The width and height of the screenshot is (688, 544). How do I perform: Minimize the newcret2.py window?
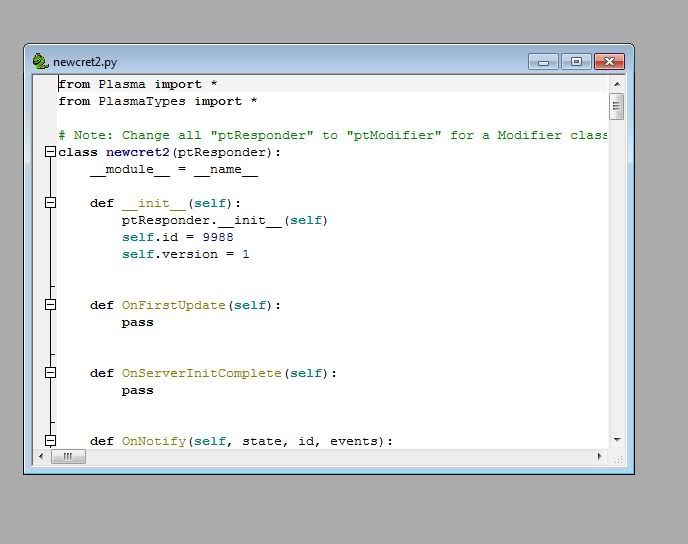[543, 62]
